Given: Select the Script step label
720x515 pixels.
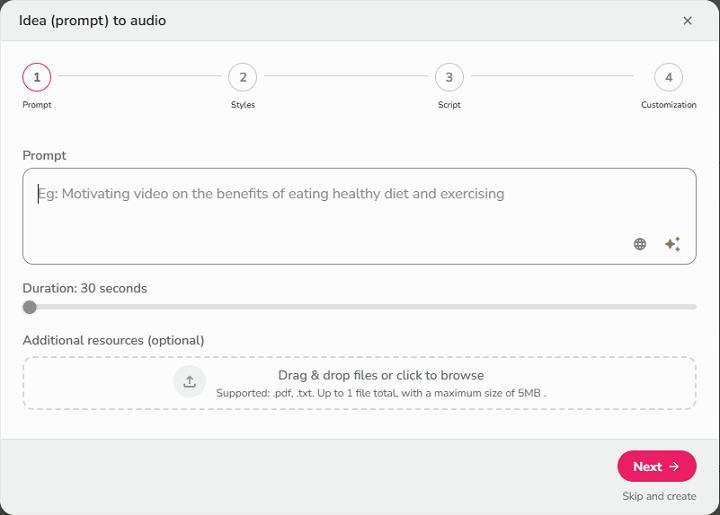Looking at the screenshot, I should click(x=449, y=105).
